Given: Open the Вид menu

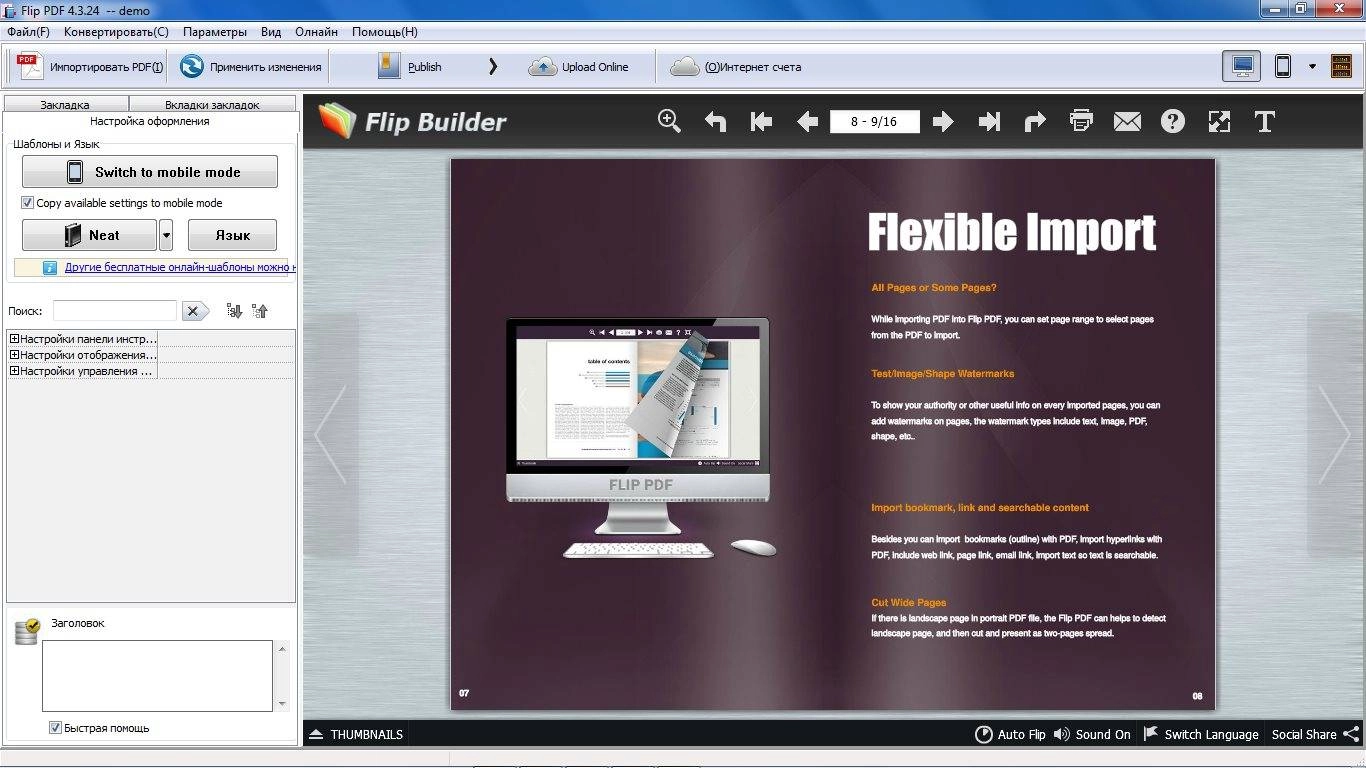Looking at the screenshot, I should (x=271, y=32).
